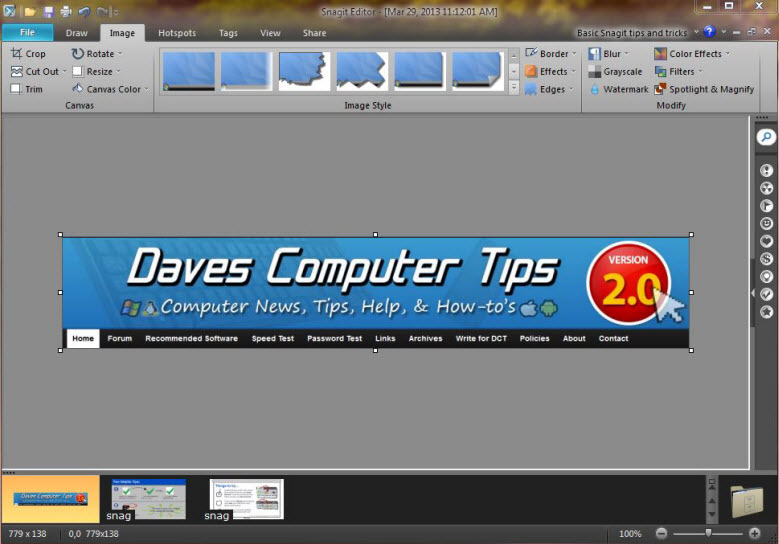The width and height of the screenshot is (779, 544).
Task: Open the Filters tool
Action: (x=675, y=72)
